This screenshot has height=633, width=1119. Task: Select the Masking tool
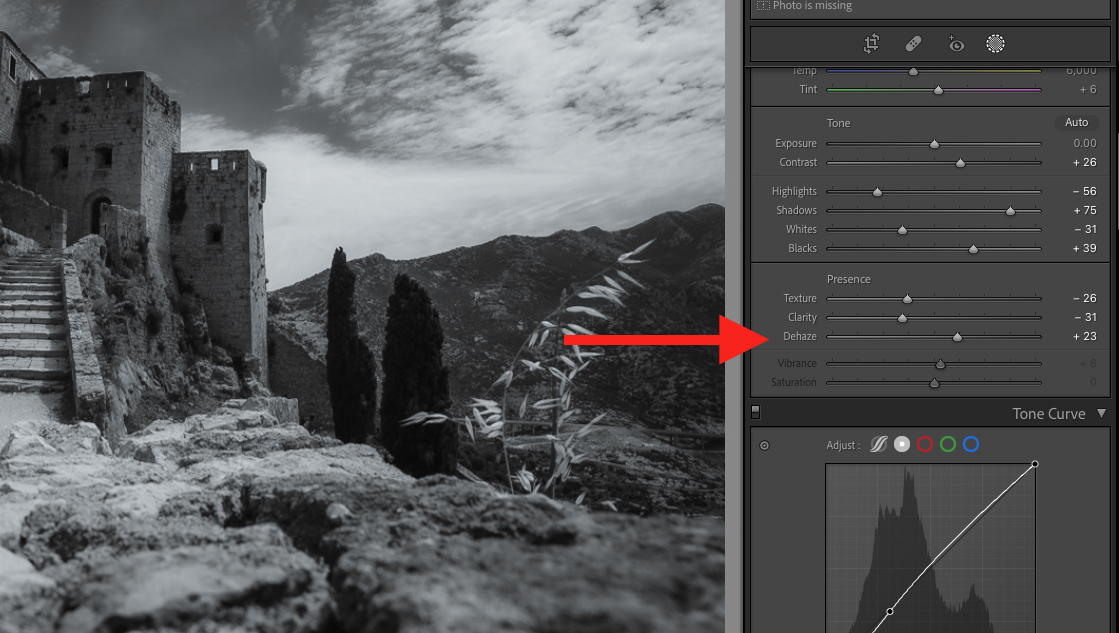996,44
